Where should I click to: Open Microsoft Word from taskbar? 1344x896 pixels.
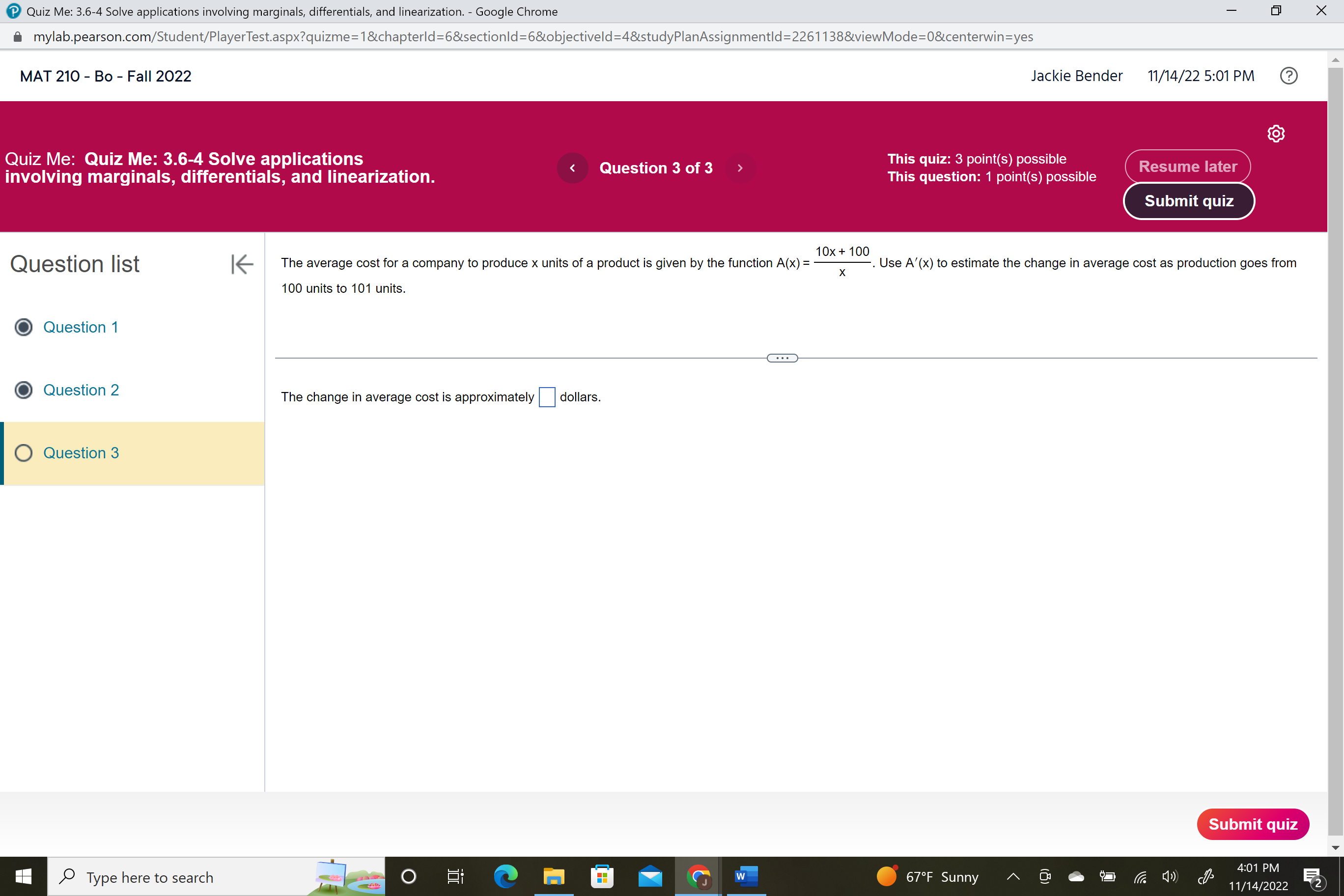click(745, 876)
